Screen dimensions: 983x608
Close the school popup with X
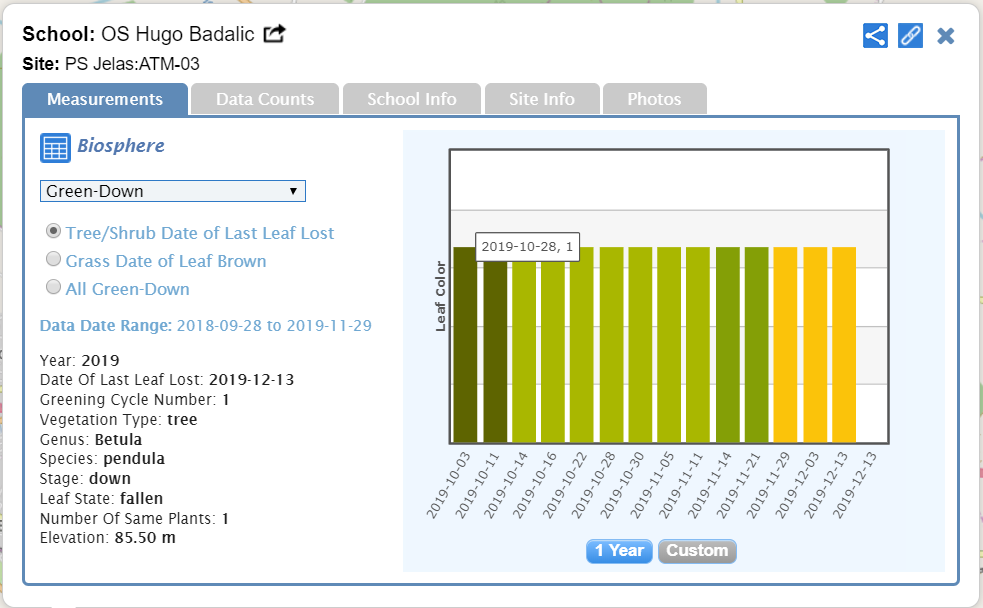coord(946,36)
